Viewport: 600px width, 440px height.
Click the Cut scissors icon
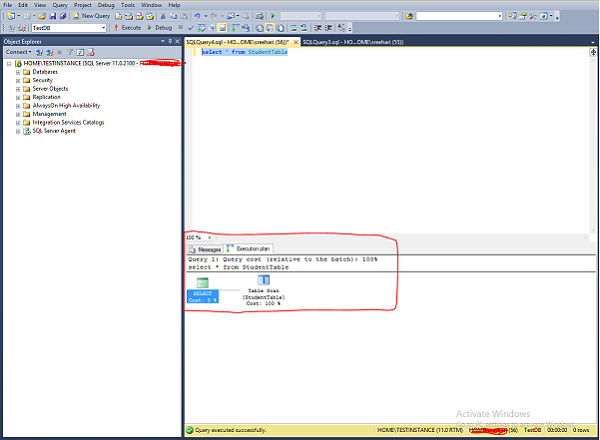pyautogui.click(x=163, y=16)
